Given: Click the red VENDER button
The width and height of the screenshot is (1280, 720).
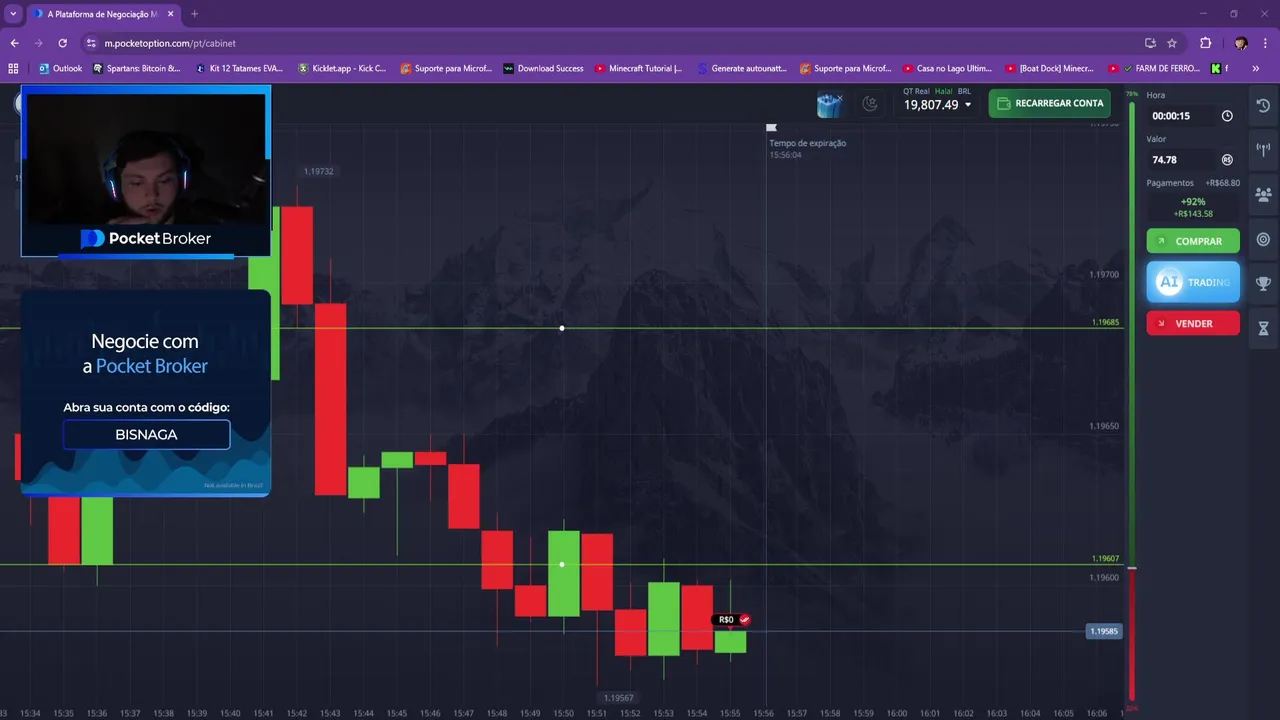Looking at the screenshot, I should coord(1193,323).
